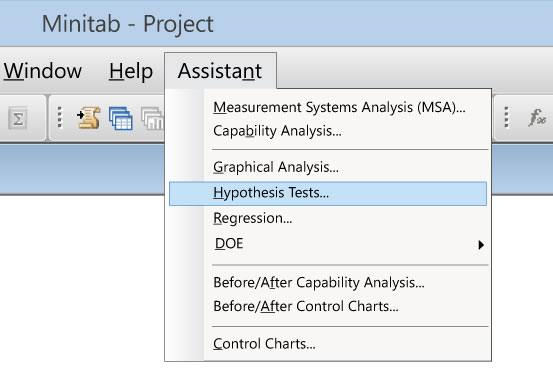Open Before/After Capability Analysis
This screenshot has height=383, width=553.
pyautogui.click(x=319, y=282)
